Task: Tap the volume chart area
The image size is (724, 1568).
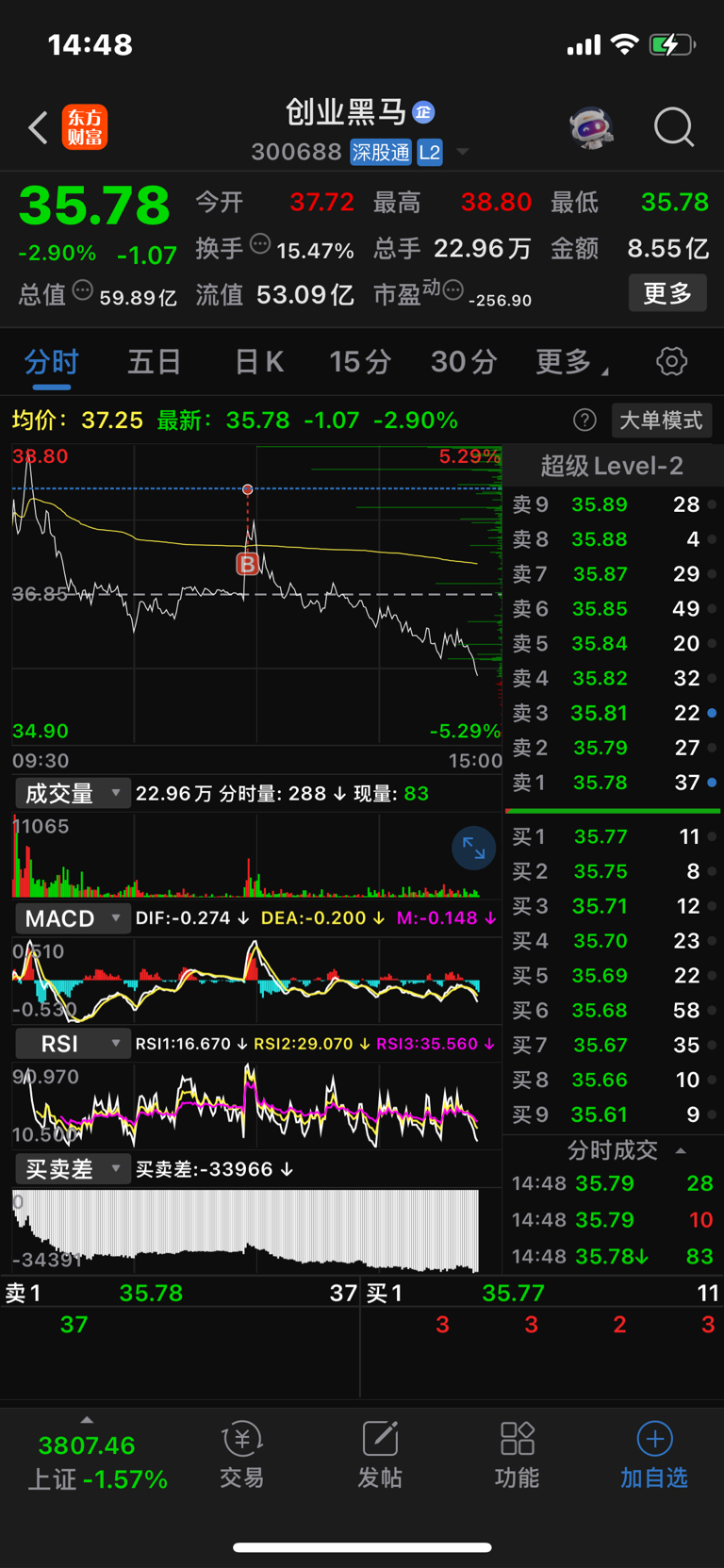Action: pos(256,855)
